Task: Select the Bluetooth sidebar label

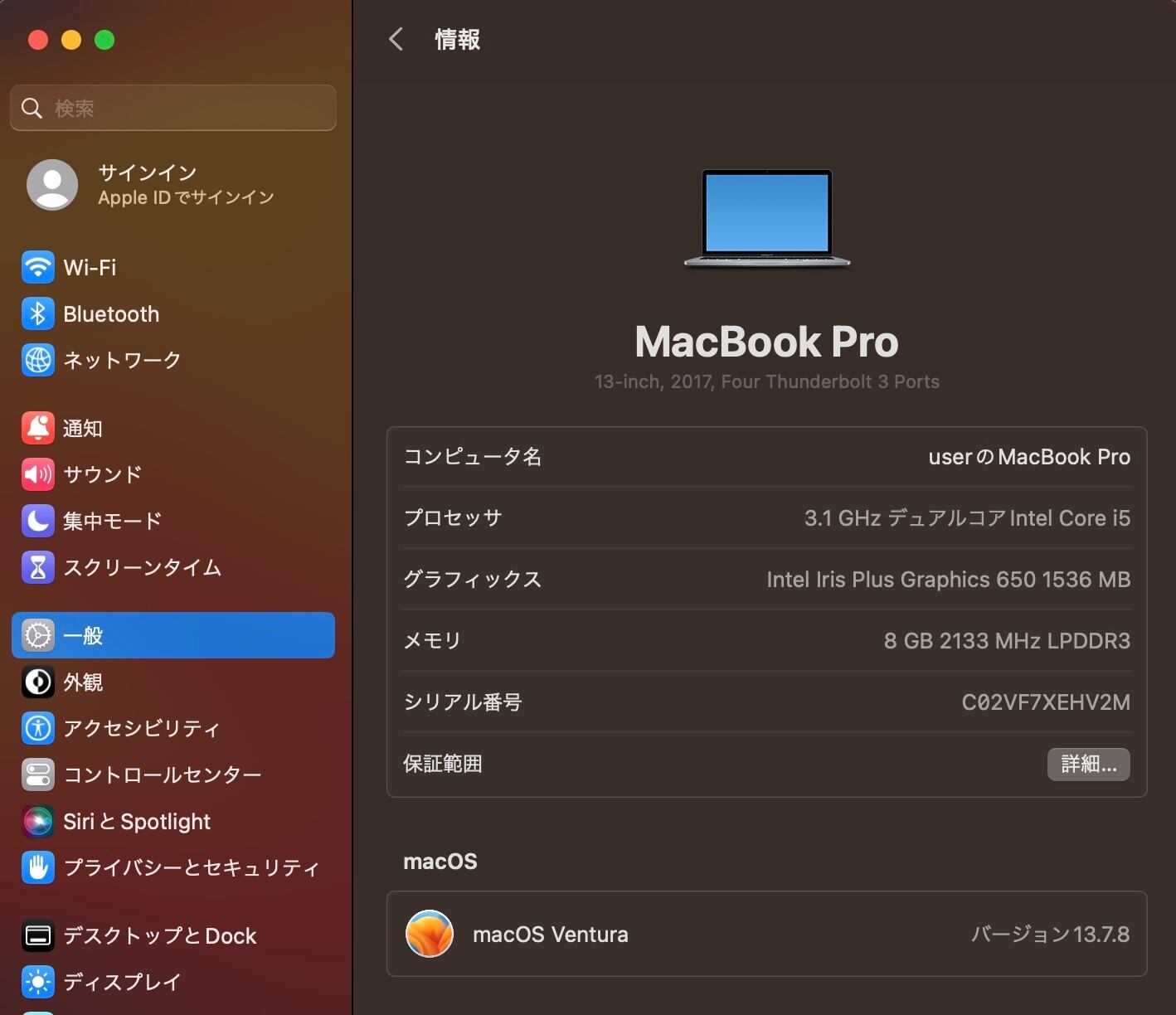Action: coord(111,313)
